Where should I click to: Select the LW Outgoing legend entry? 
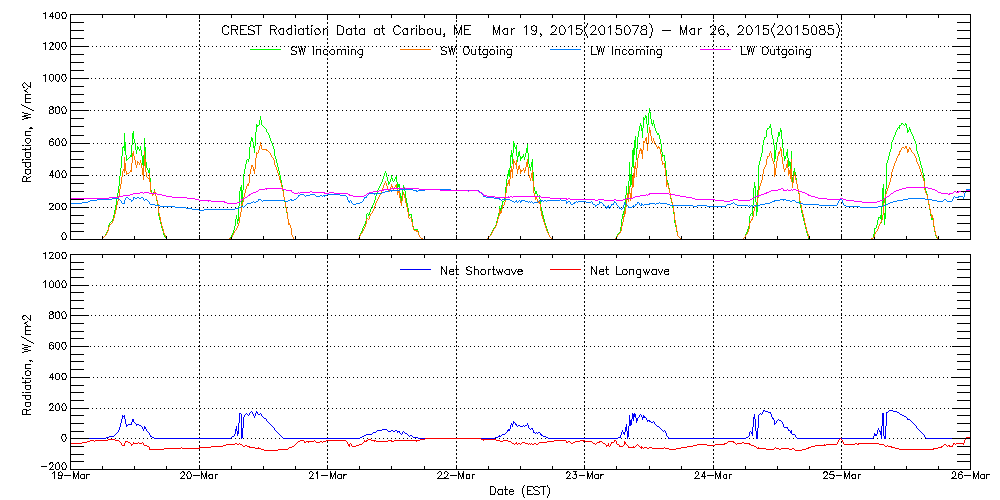(x=775, y=52)
